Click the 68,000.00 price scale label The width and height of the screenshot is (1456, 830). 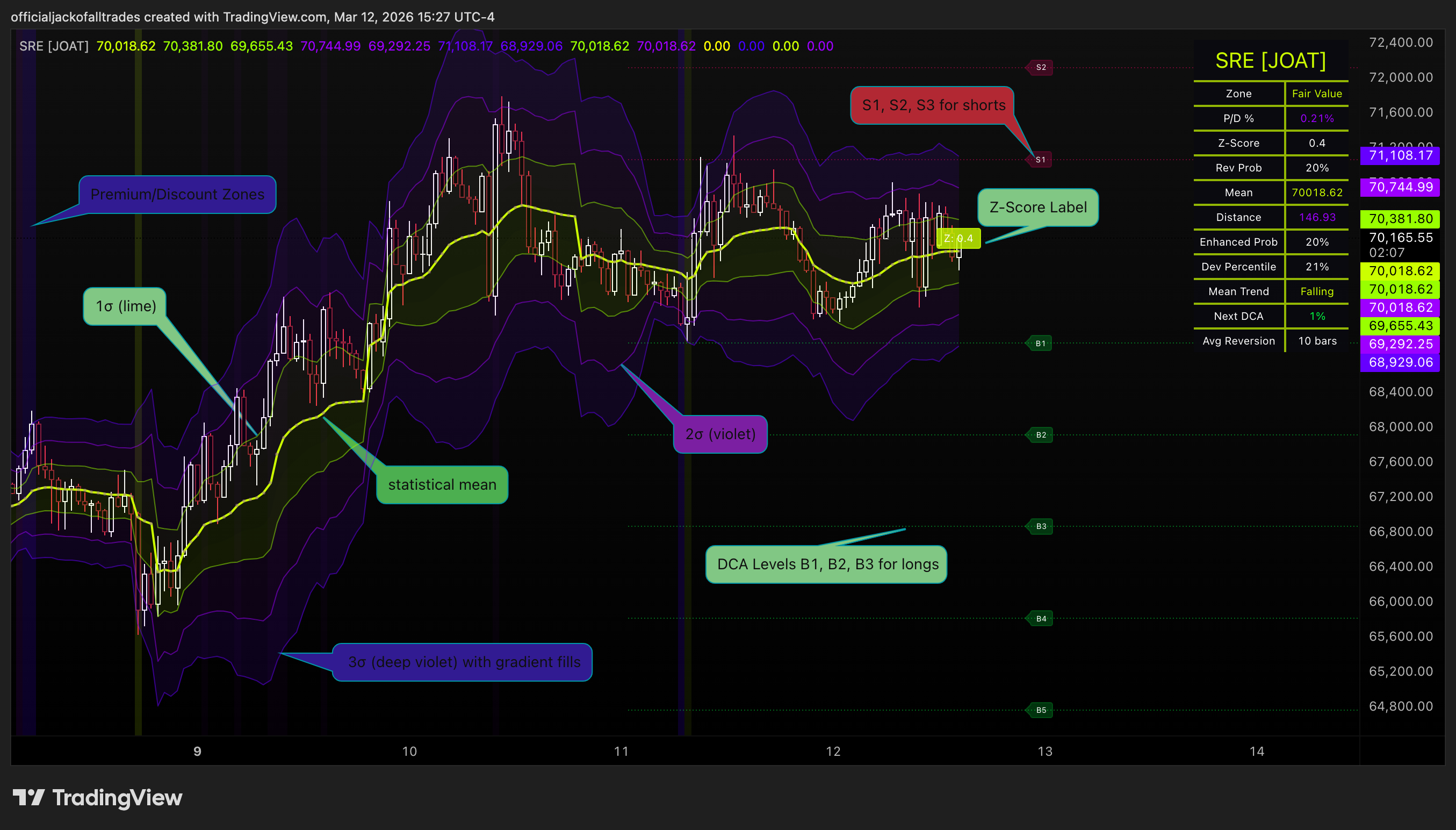pyautogui.click(x=1401, y=427)
